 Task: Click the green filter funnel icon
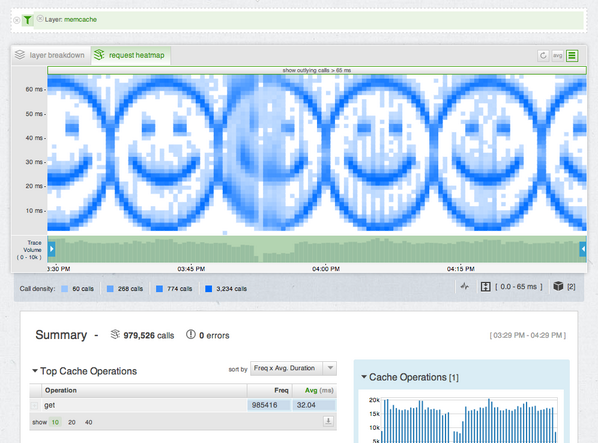(27, 20)
